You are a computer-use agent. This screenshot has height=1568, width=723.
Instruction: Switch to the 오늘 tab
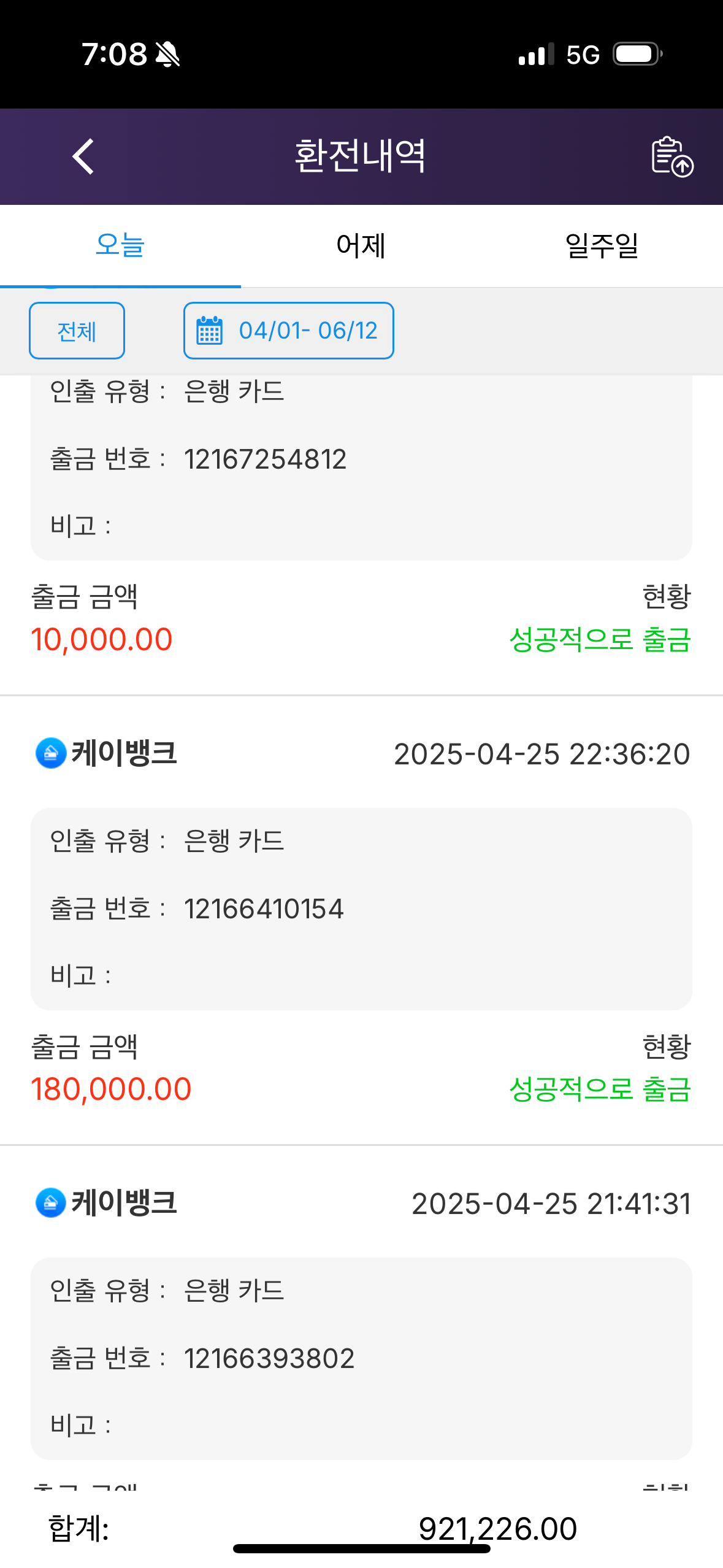point(120,245)
